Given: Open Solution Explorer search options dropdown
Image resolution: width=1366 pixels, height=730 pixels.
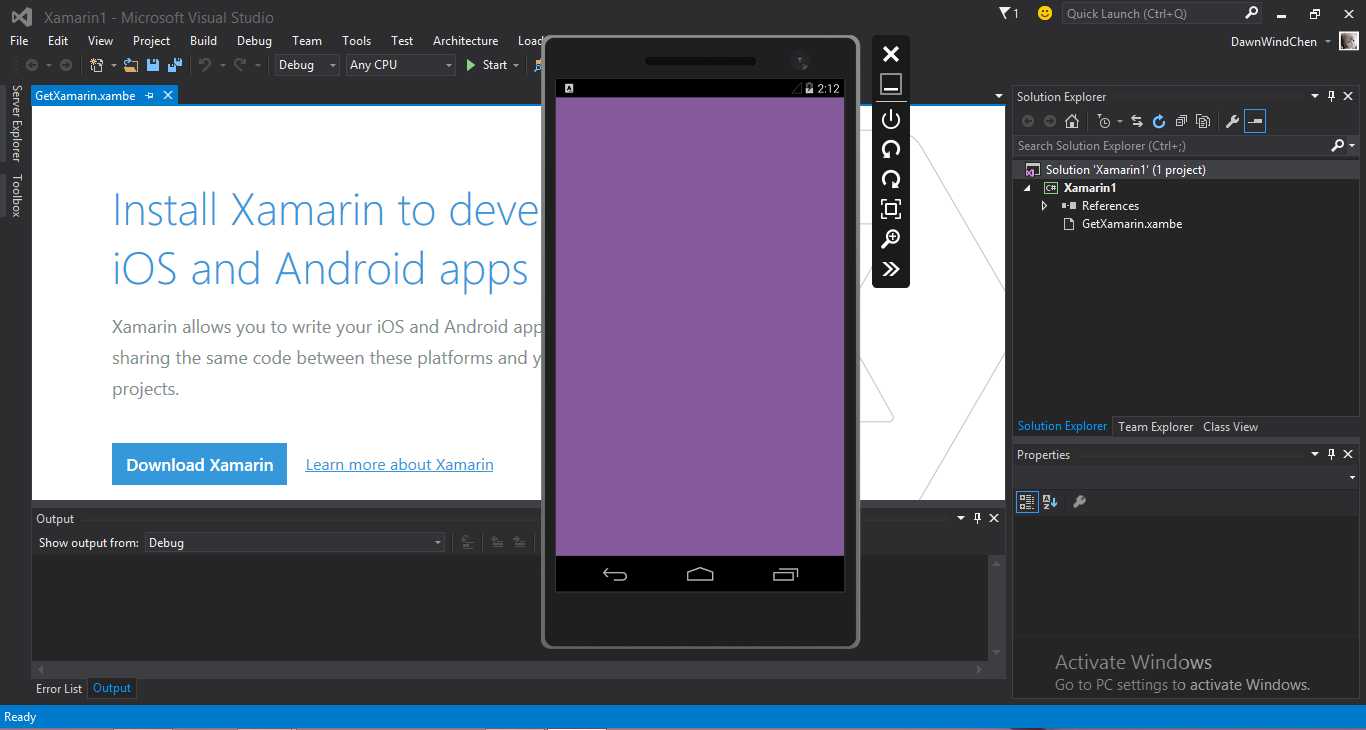Looking at the screenshot, I should tap(1353, 146).
